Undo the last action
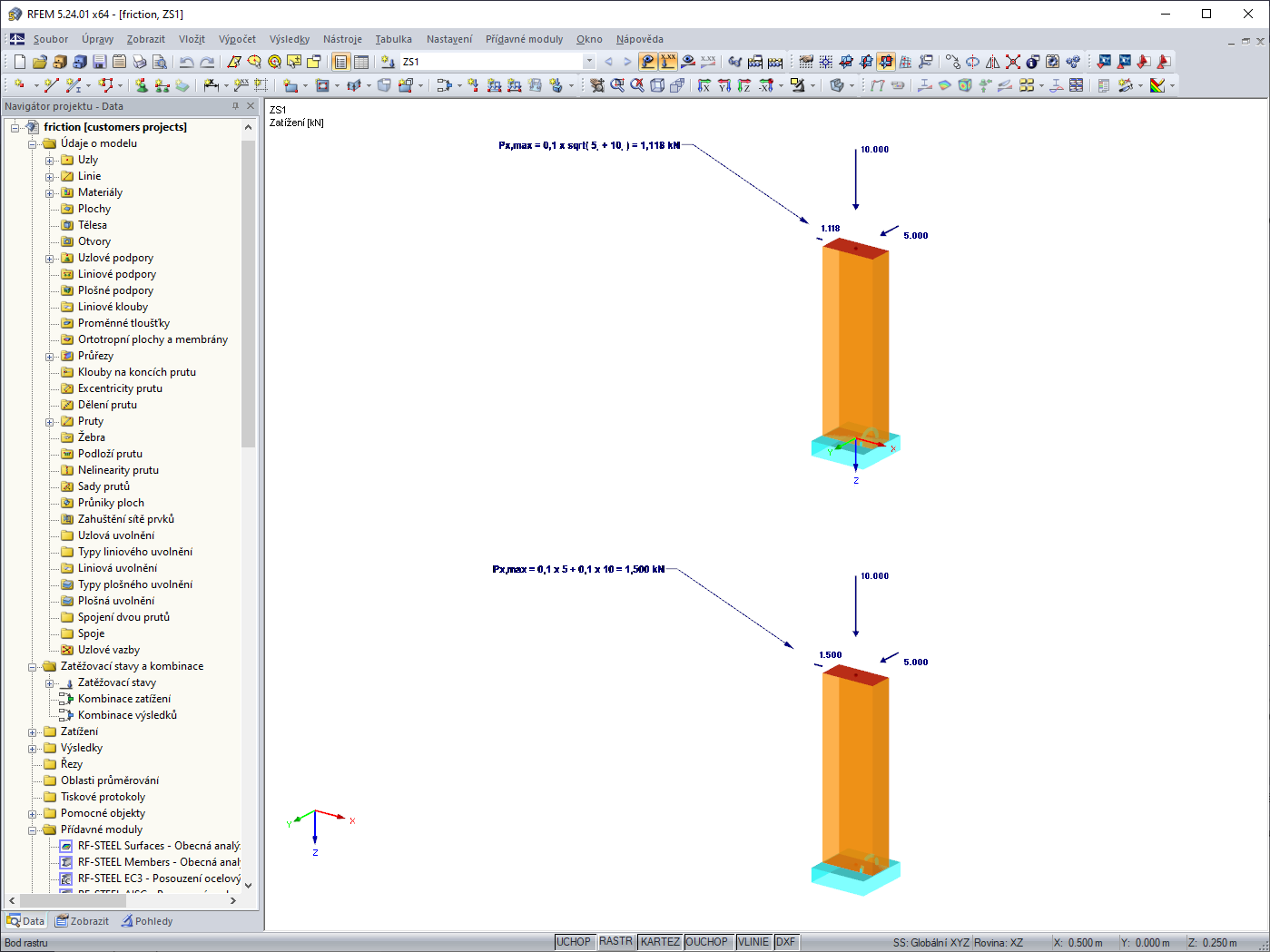 click(186, 62)
